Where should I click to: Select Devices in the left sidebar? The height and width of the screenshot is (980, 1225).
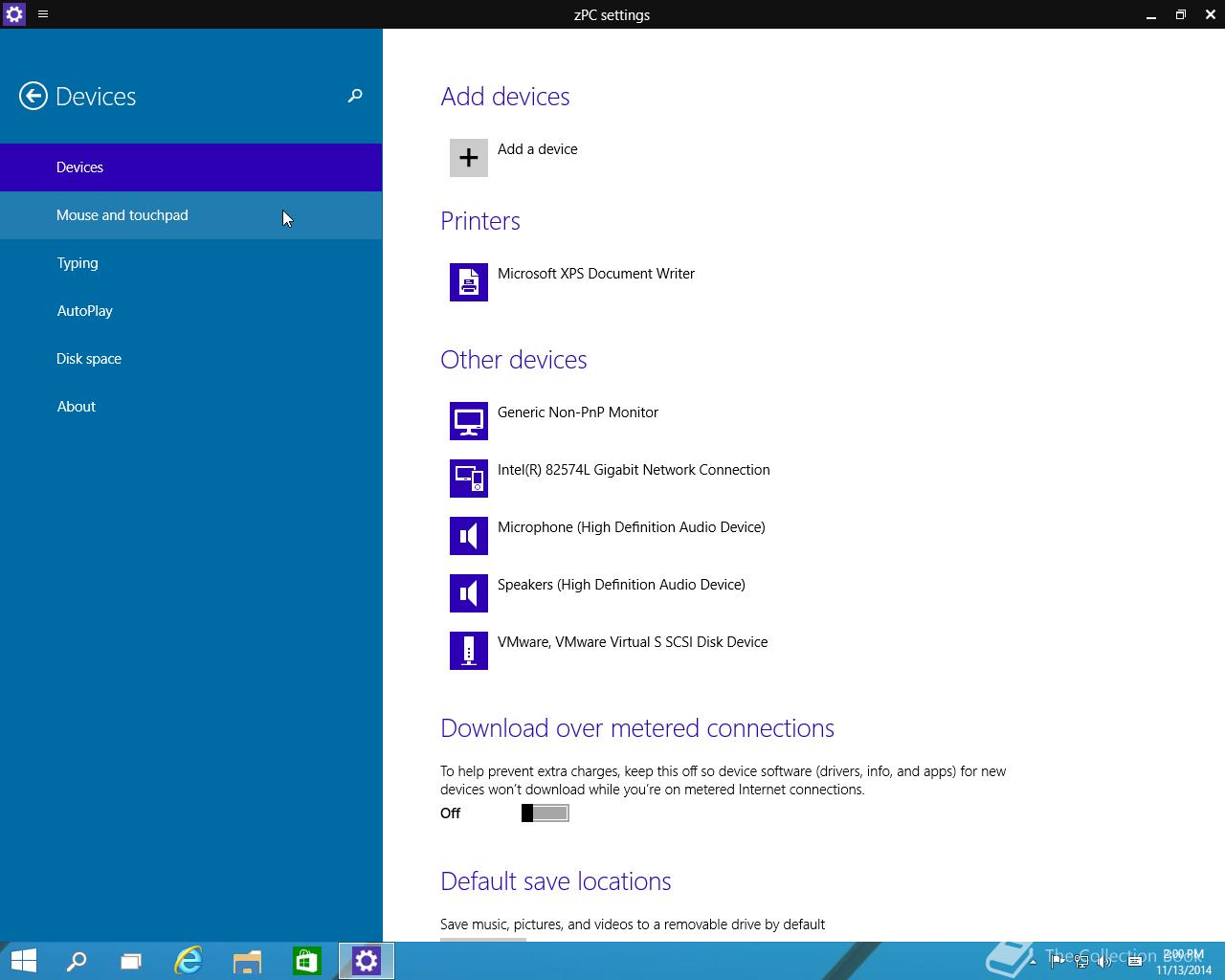pos(191,167)
